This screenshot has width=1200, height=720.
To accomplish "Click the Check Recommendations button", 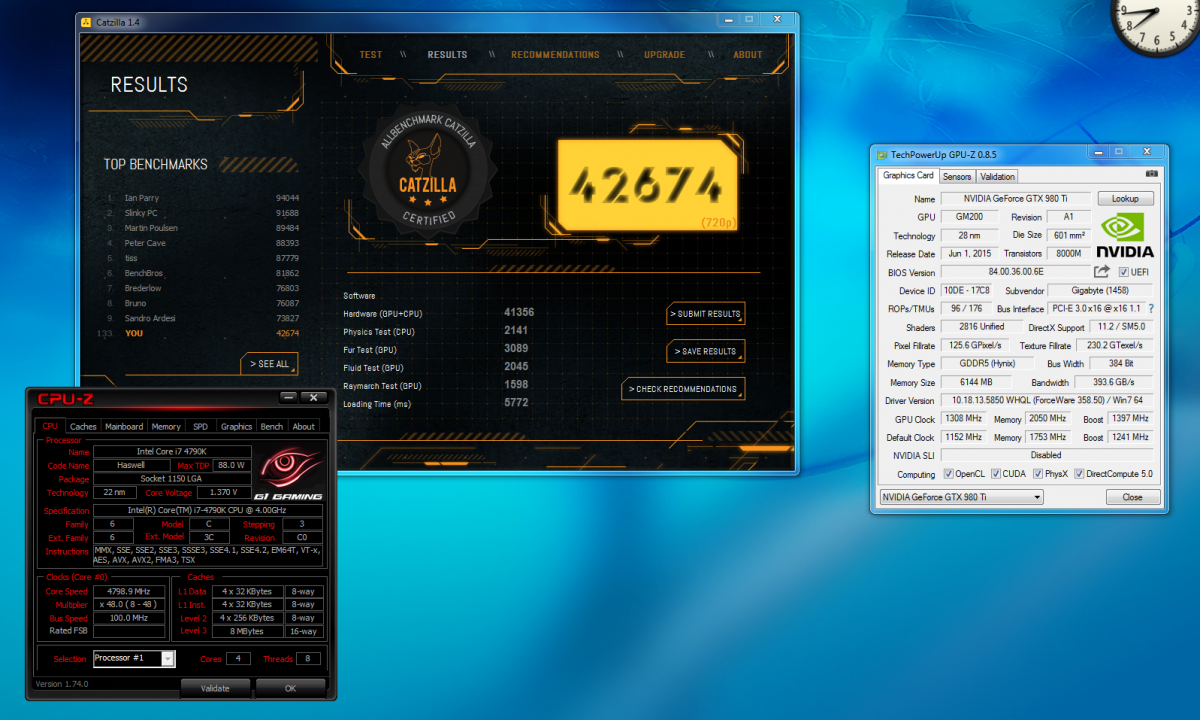I will (x=683, y=389).
